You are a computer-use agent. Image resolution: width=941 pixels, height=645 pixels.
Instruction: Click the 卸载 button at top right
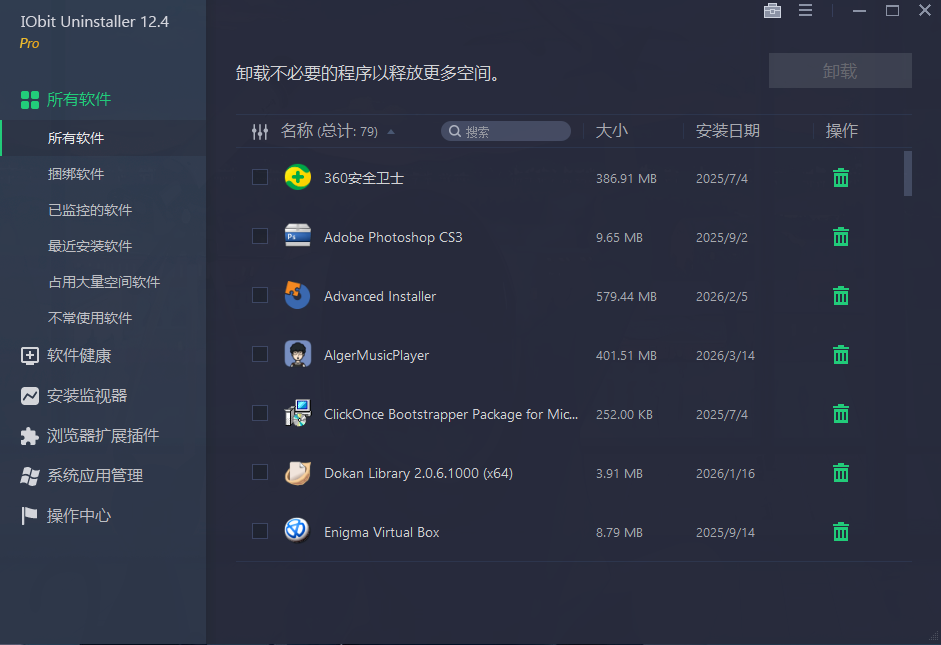[839, 70]
